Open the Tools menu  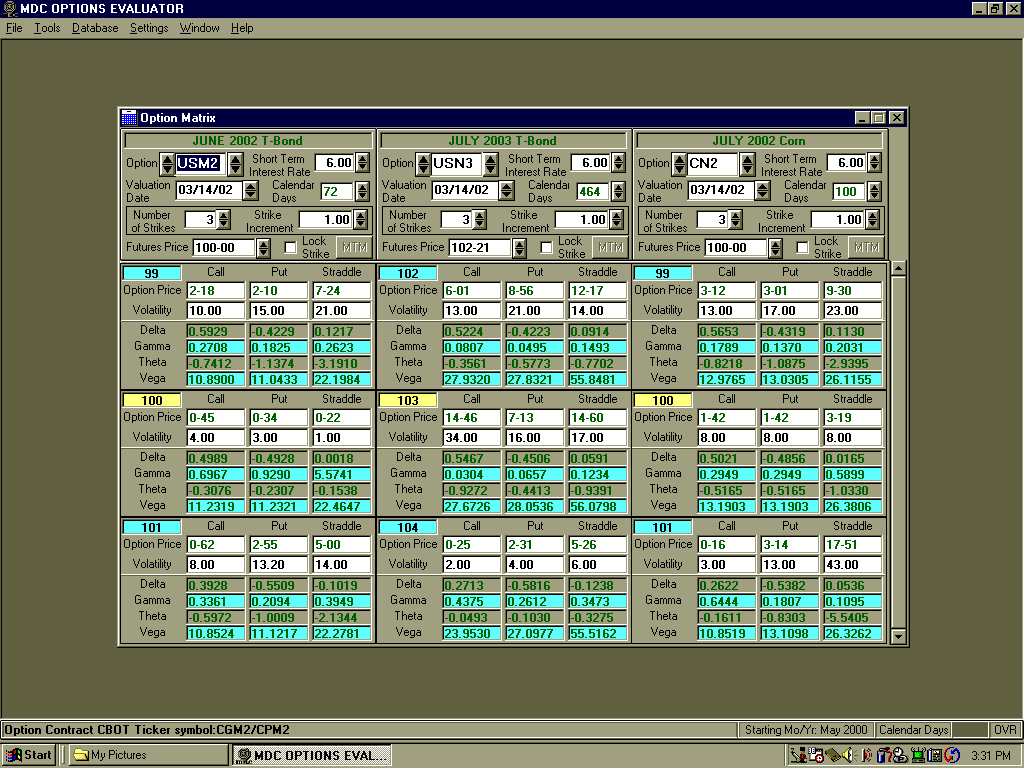pyautogui.click(x=47, y=28)
